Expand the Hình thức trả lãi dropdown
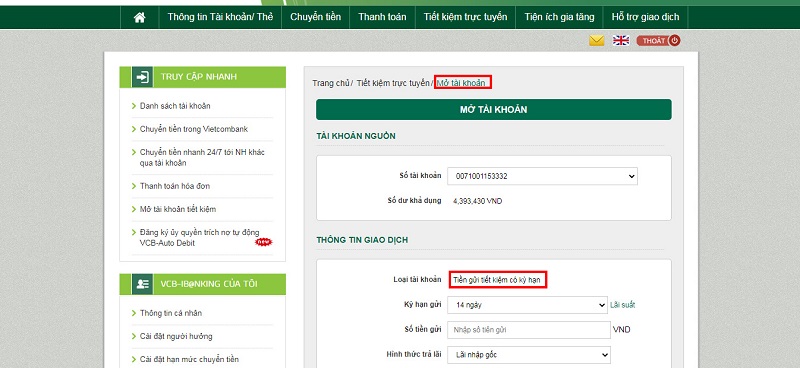800x368 pixels. click(x=529, y=355)
